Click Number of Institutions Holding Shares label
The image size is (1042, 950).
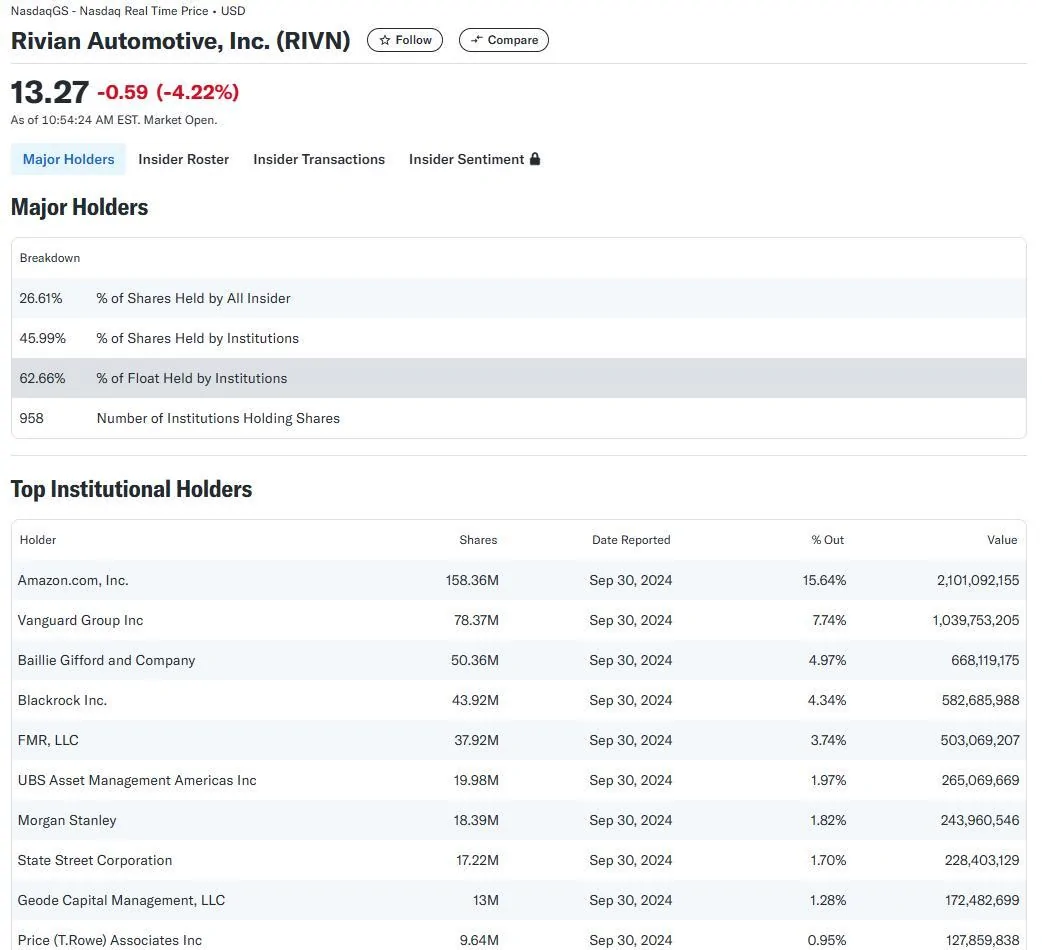[218, 419]
